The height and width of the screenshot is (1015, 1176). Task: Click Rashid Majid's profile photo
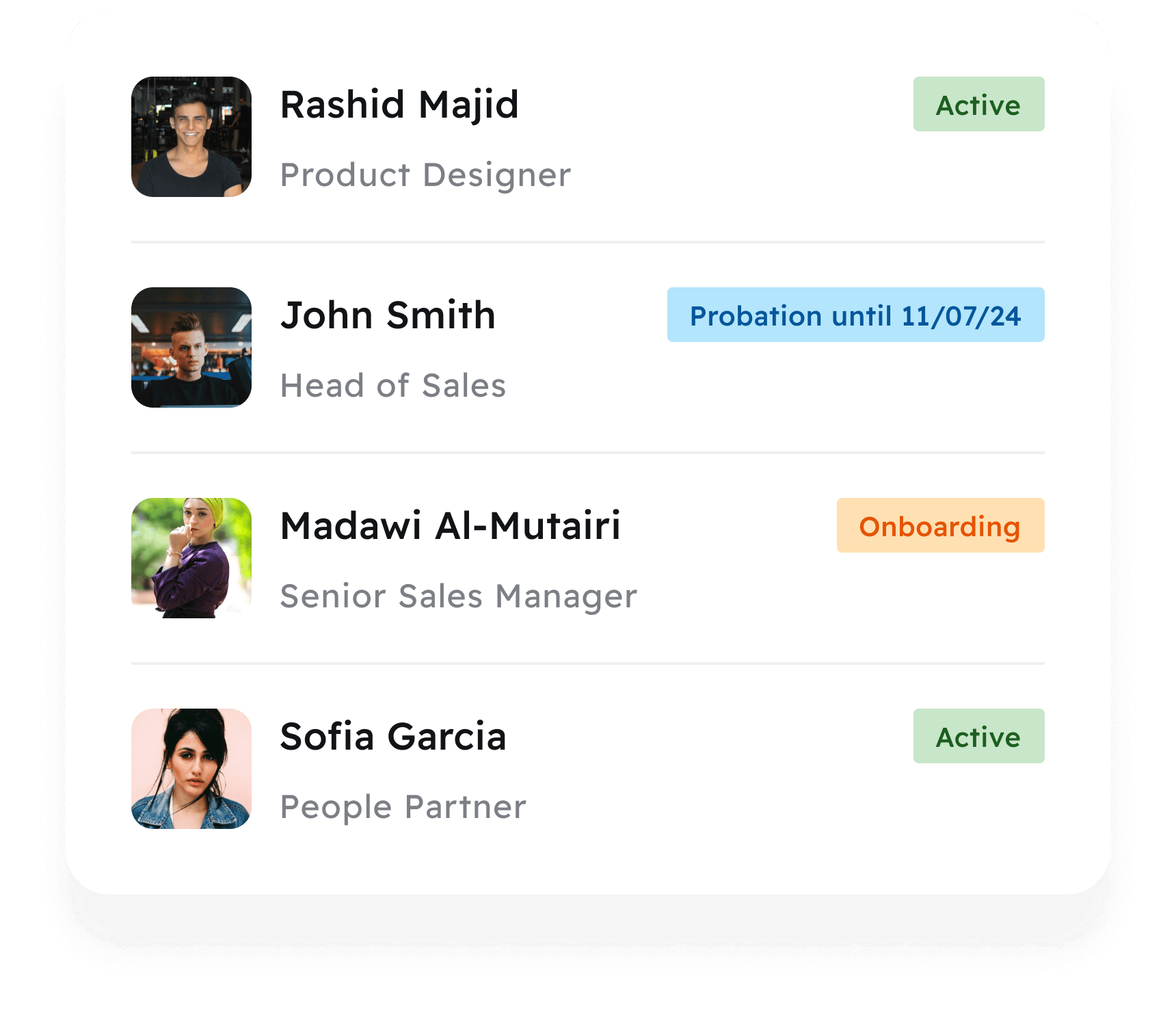click(x=191, y=135)
